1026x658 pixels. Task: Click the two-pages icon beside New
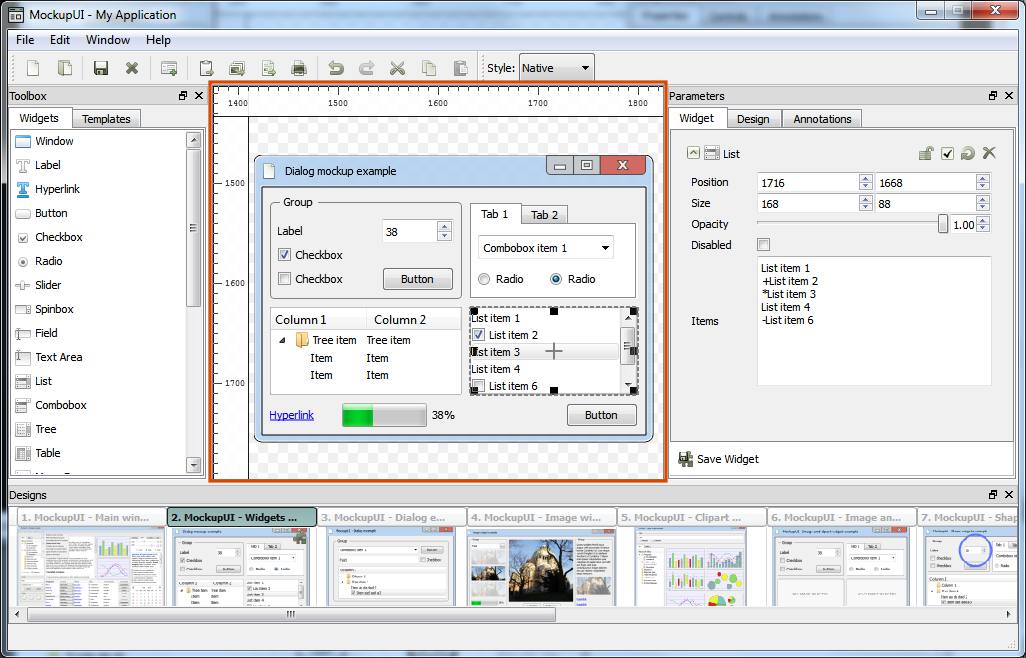pos(64,68)
